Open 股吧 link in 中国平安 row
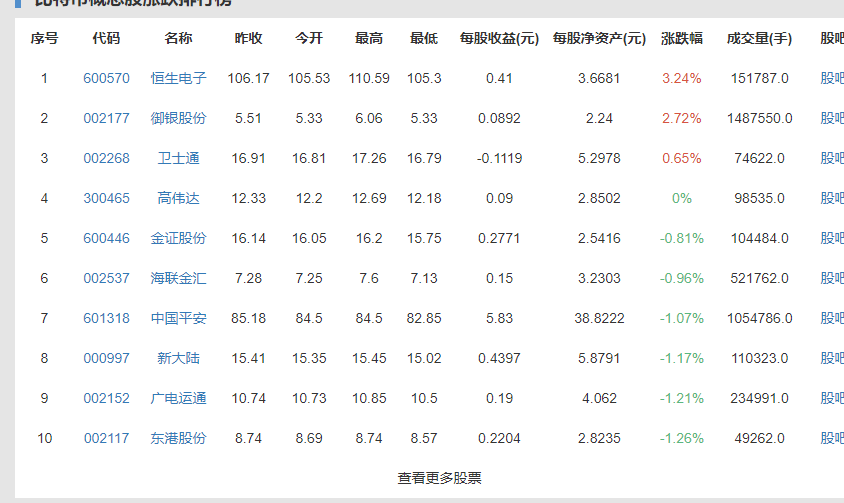This screenshot has width=844, height=503. tap(832, 318)
